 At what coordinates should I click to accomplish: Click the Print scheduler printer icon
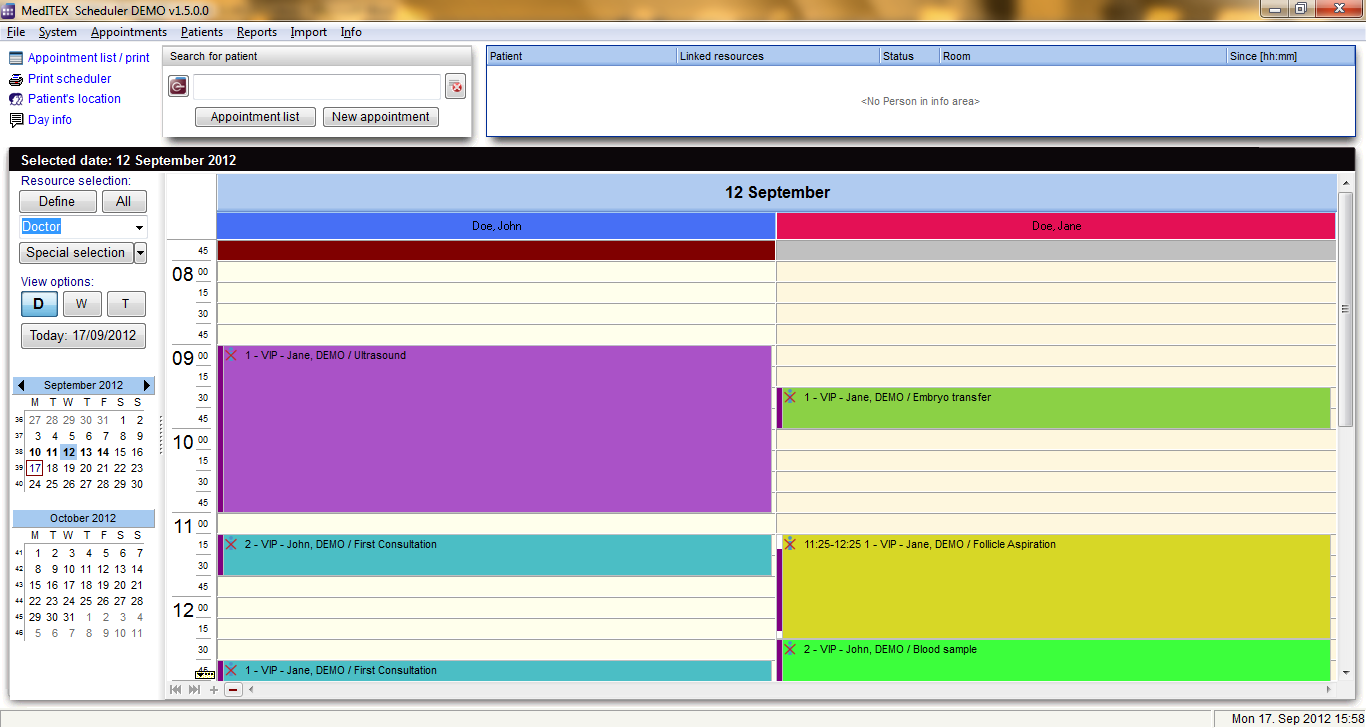pos(16,79)
